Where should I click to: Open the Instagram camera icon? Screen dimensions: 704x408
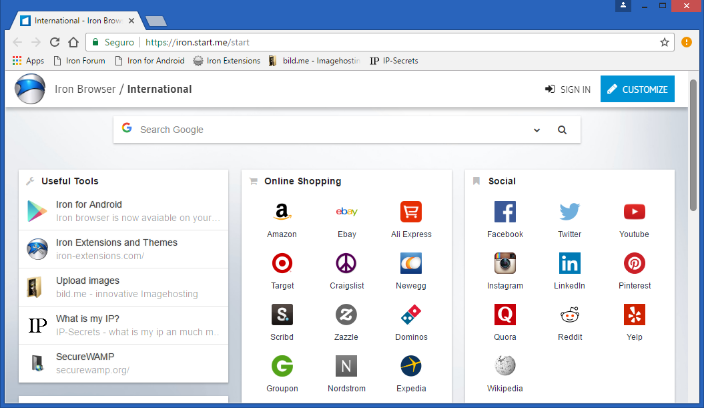(505, 263)
